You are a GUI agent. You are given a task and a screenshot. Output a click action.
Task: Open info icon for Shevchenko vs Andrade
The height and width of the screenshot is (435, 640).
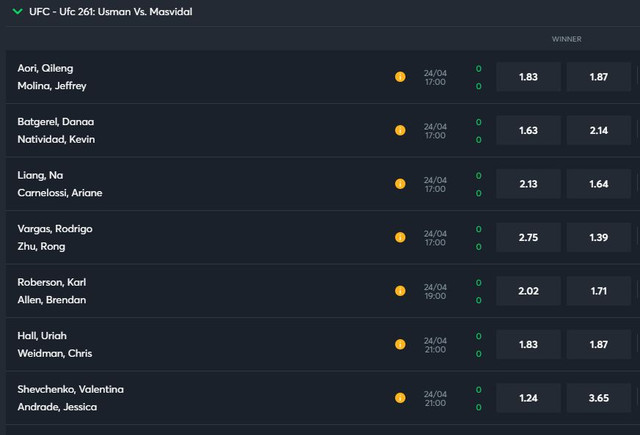[x=400, y=397]
